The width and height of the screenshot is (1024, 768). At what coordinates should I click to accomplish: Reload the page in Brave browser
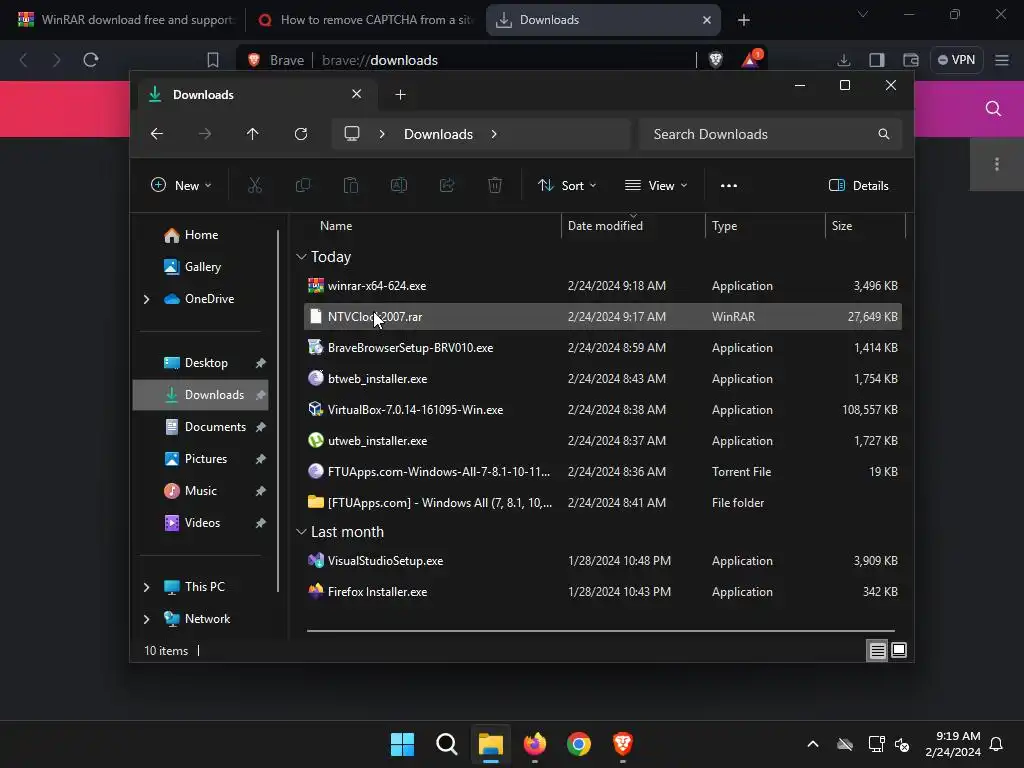click(x=91, y=60)
